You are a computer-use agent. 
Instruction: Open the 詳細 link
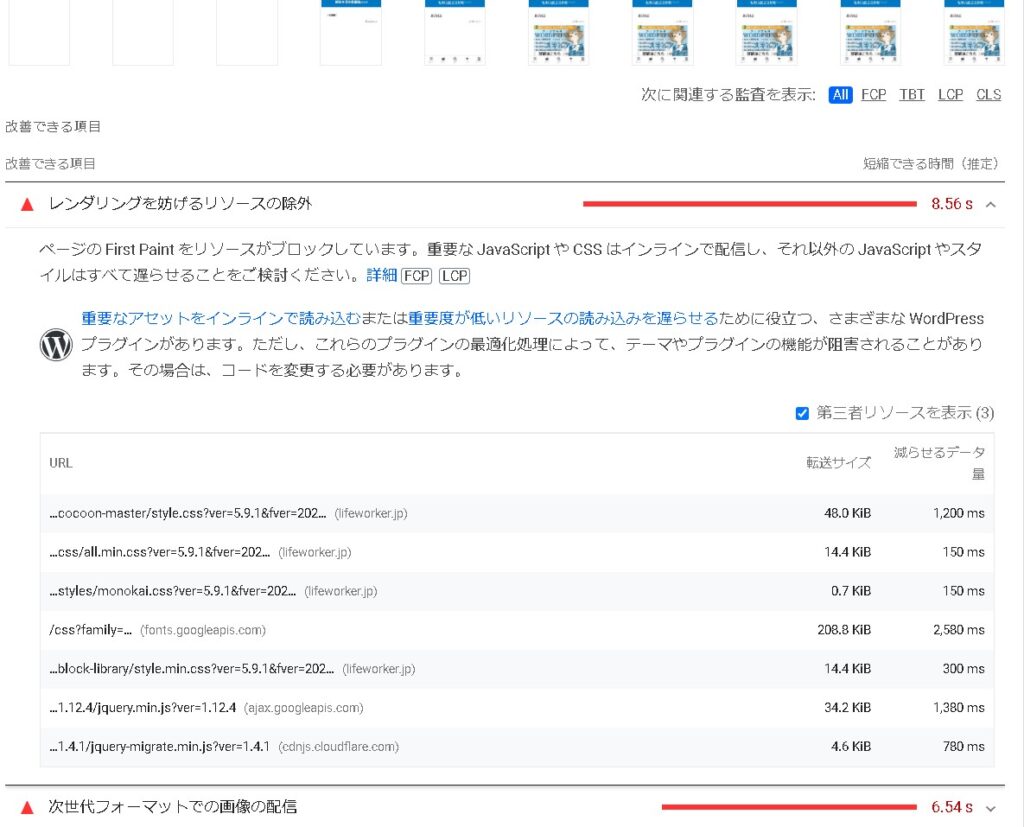coord(382,276)
